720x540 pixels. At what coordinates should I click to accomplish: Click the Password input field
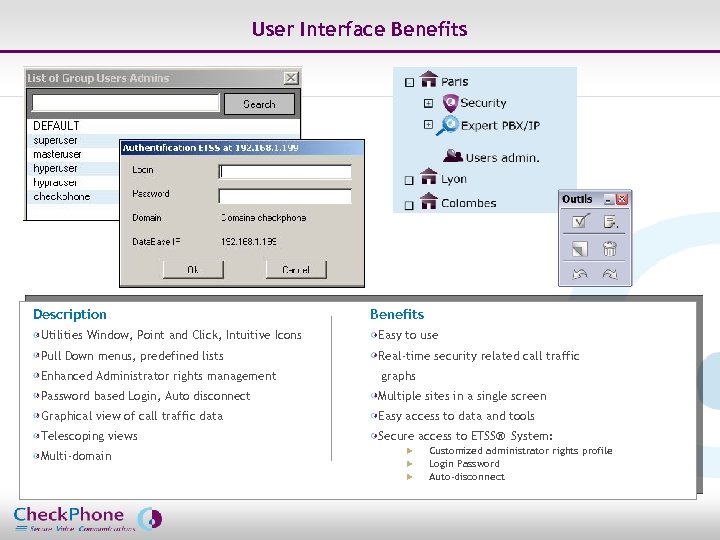(285, 196)
